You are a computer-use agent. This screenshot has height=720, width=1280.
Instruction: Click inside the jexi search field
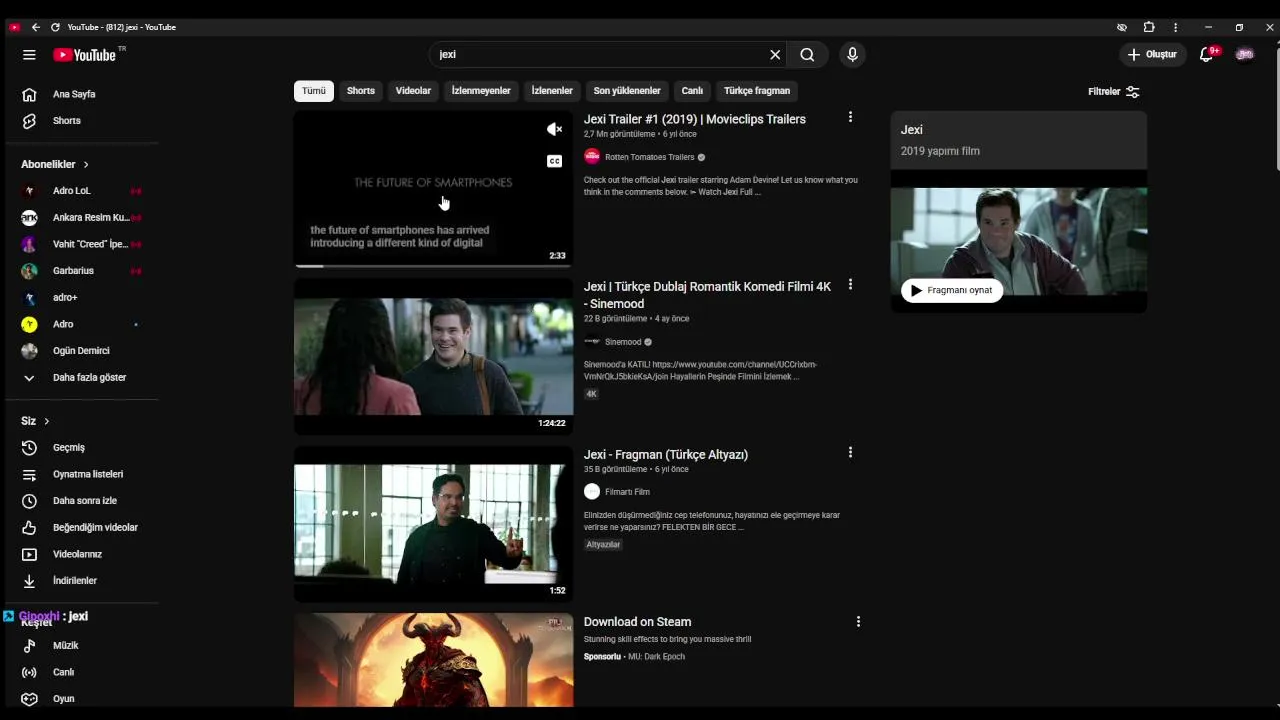(x=600, y=55)
